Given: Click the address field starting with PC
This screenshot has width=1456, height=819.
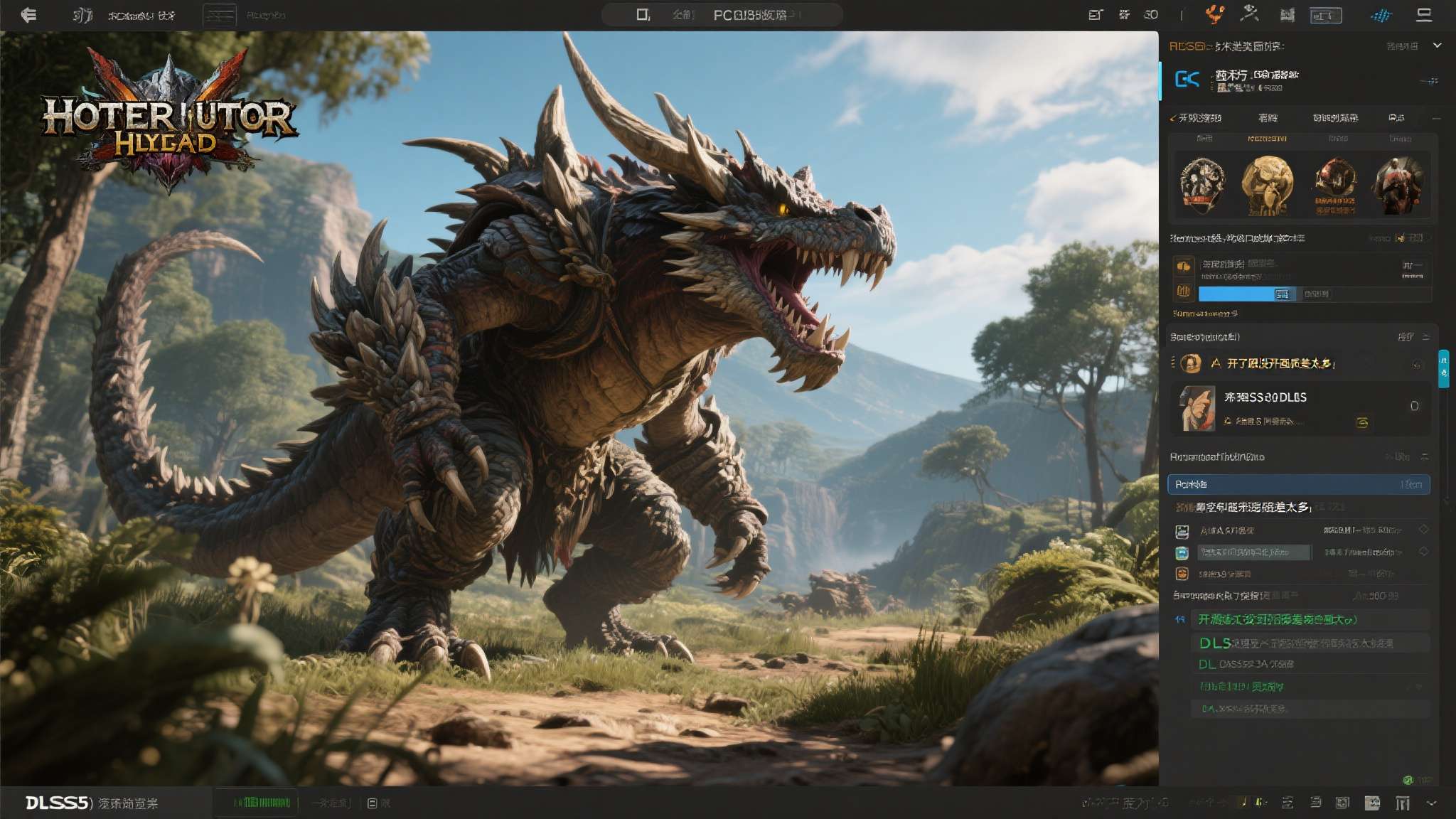Looking at the screenshot, I should [x=722, y=15].
